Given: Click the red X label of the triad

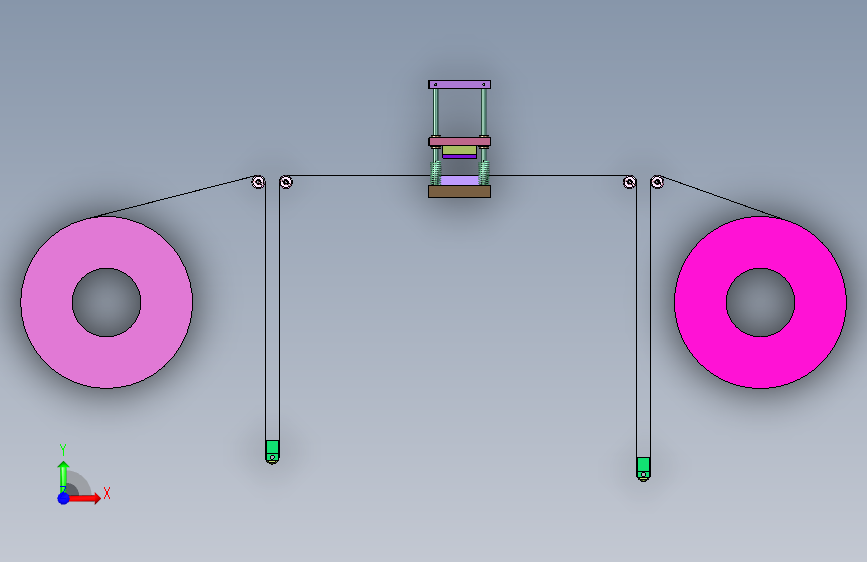Looking at the screenshot, I should pyautogui.click(x=107, y=493).
